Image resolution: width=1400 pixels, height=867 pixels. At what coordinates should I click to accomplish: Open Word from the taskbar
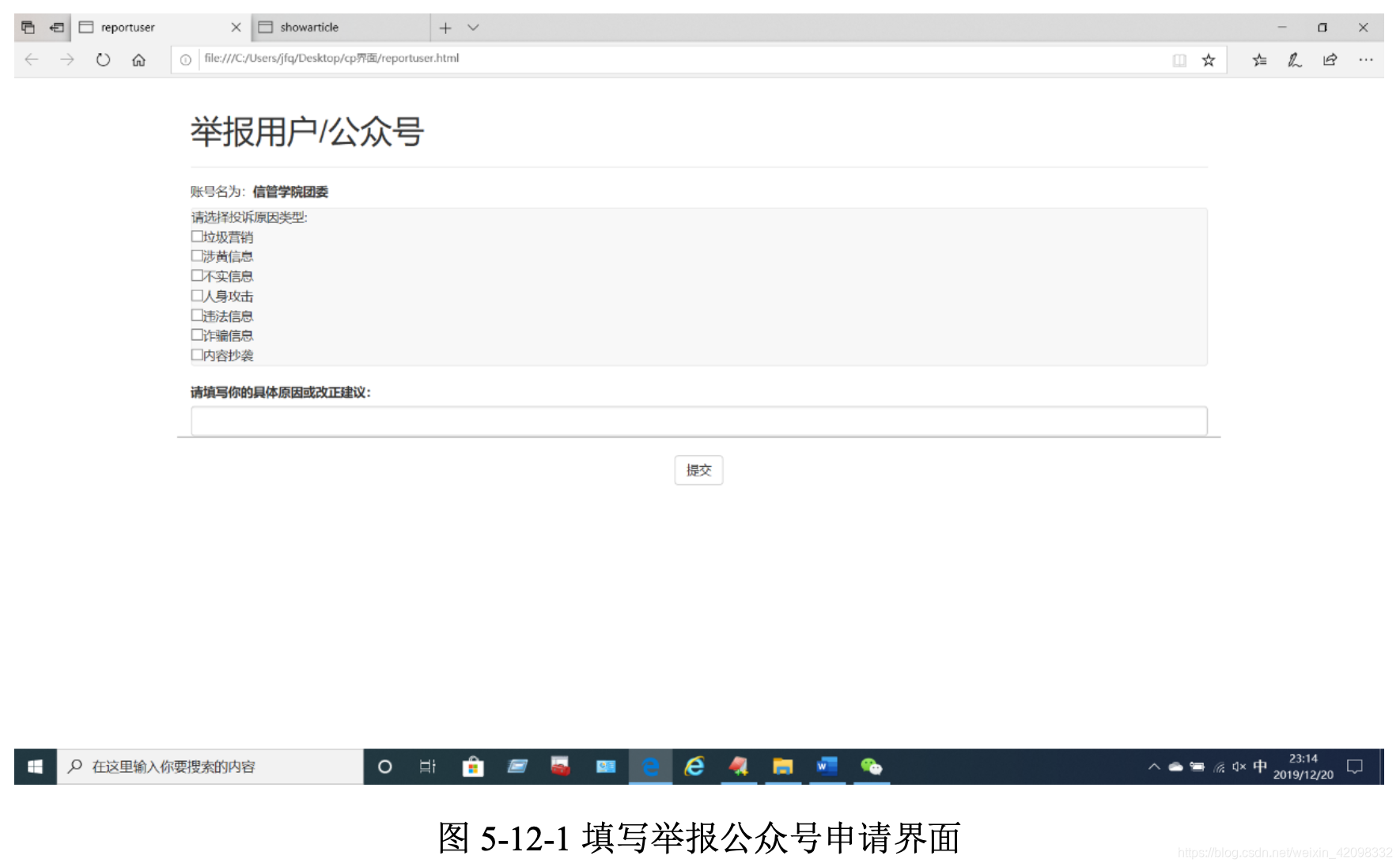click(x=827, y=767)
